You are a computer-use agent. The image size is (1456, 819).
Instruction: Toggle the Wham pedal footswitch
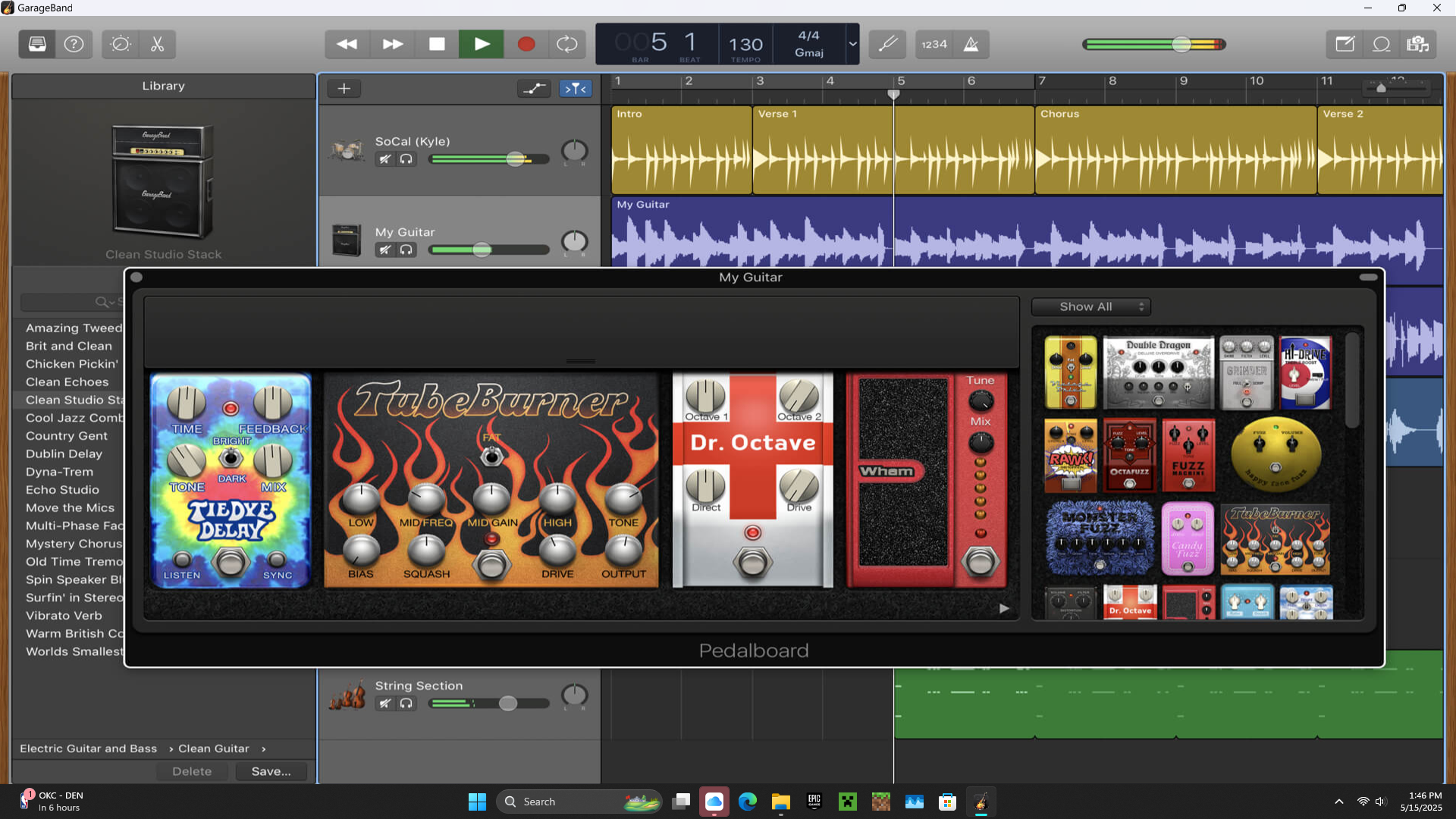[x=981, y=562]
